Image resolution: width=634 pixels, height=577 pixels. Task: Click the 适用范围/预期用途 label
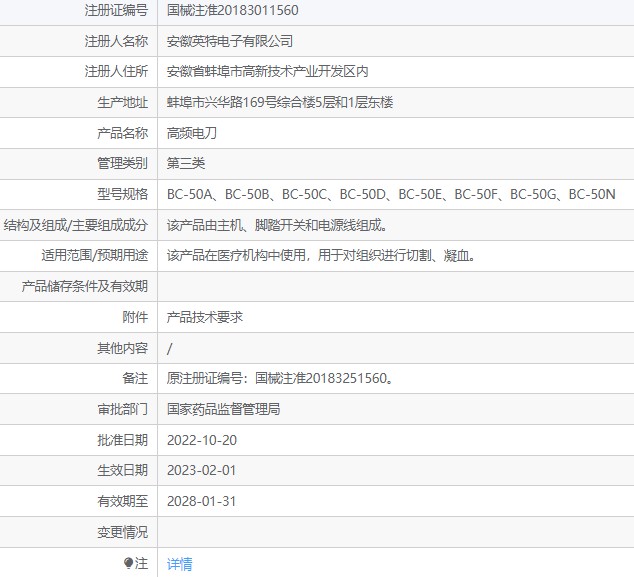pos(95,256)
